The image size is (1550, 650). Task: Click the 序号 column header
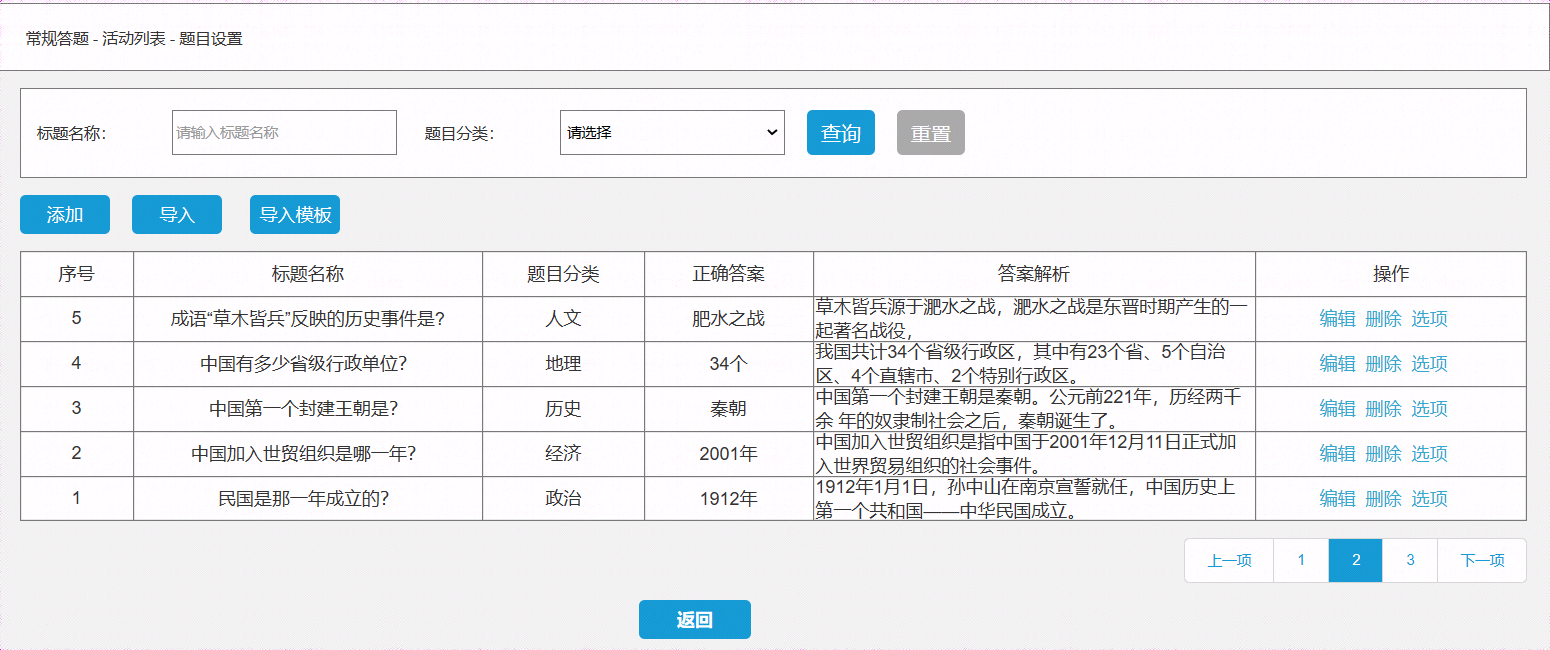click(77, 274)
